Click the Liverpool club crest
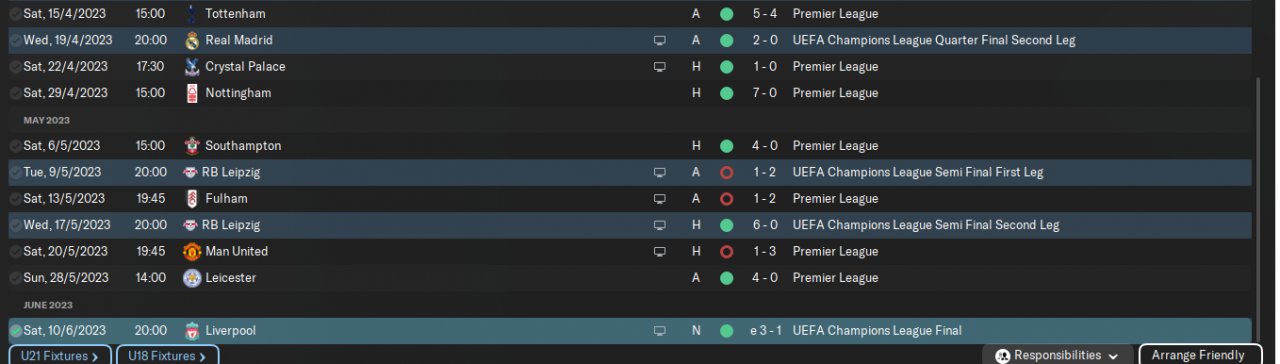The height and width of the screenshot is (364, 1280). click(x=192, y=331)
